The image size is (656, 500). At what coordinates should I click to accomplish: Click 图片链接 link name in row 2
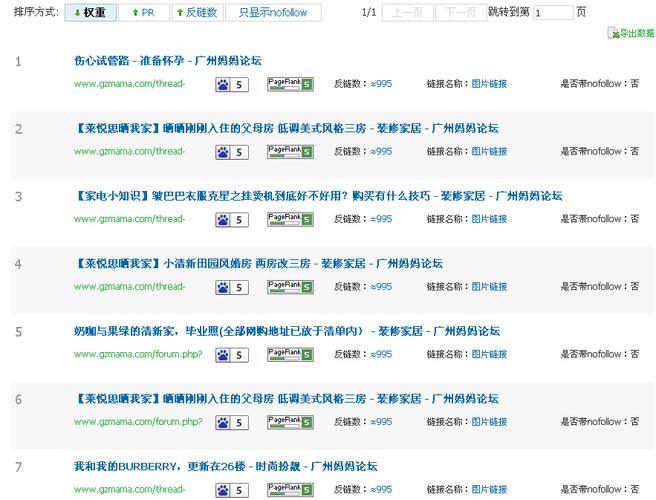(x=489, y=151)
